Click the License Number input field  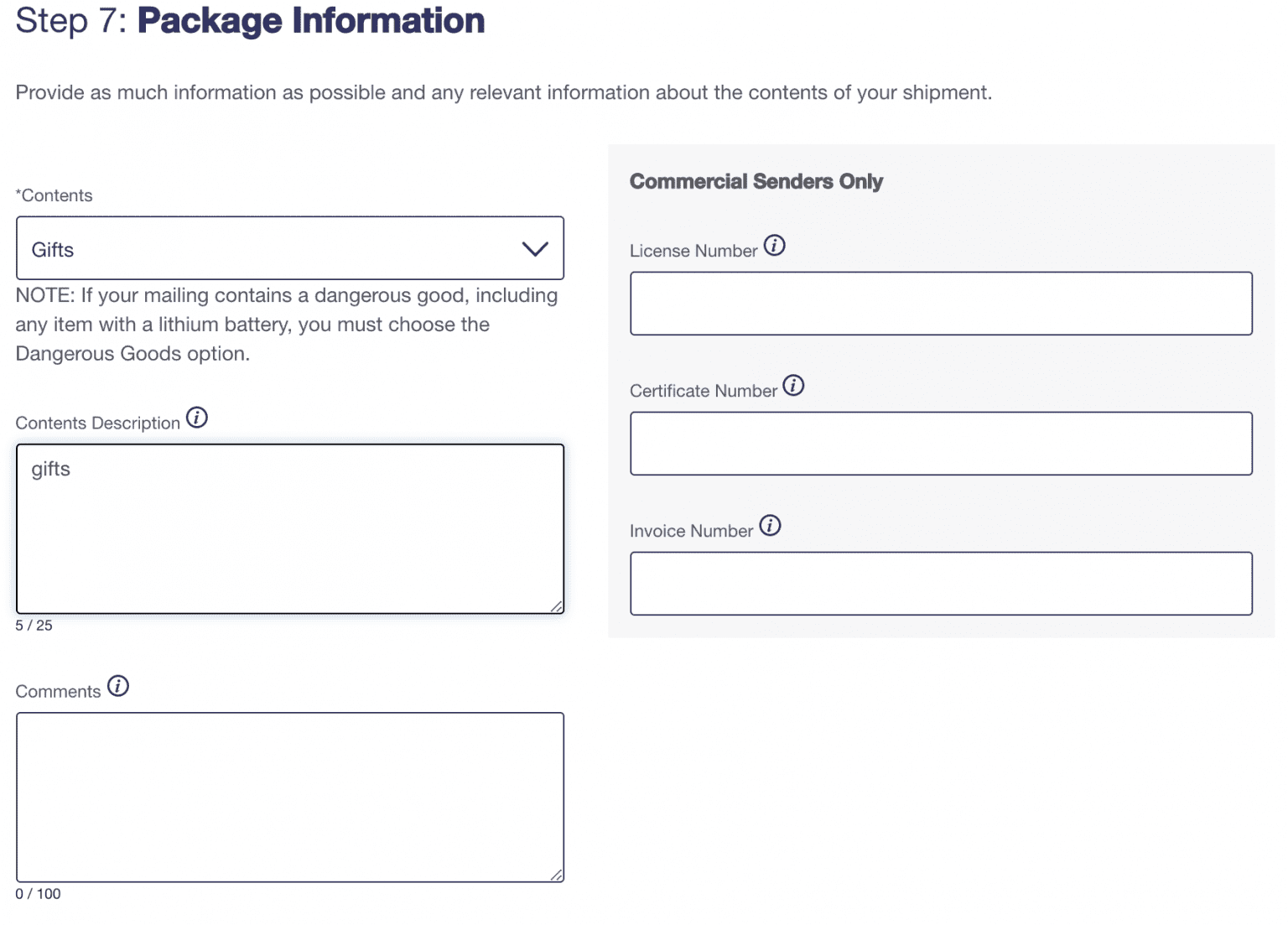[941, 303]
